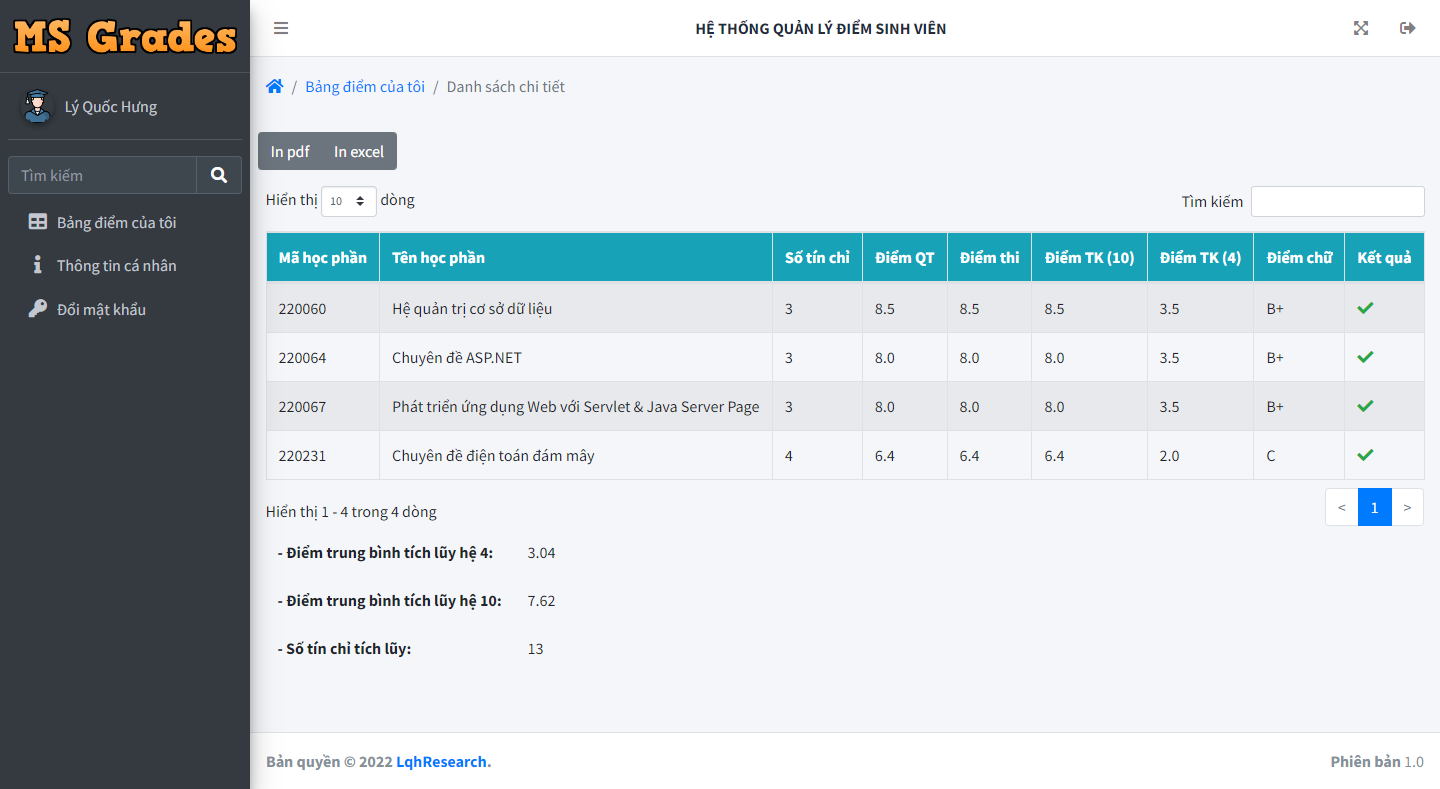The image size is (1440, 789).
Task: Click the table icon beside Bảng điểm của tôi
Action: point(38,222)
